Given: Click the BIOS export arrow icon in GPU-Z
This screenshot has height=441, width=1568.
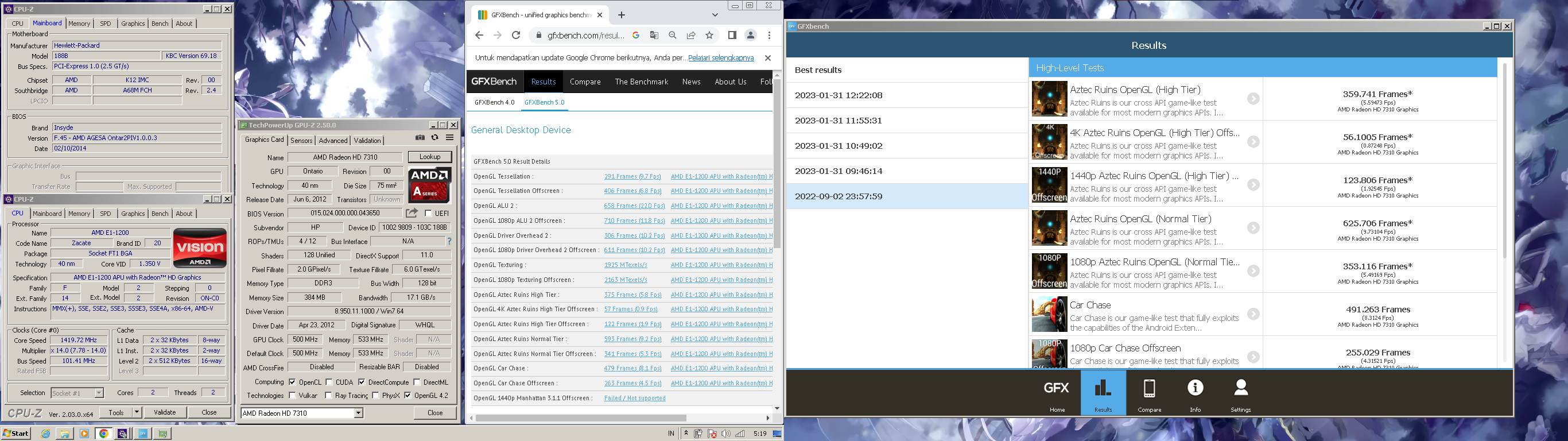Looking at the screenshot, I should click(x=412, y=212).
